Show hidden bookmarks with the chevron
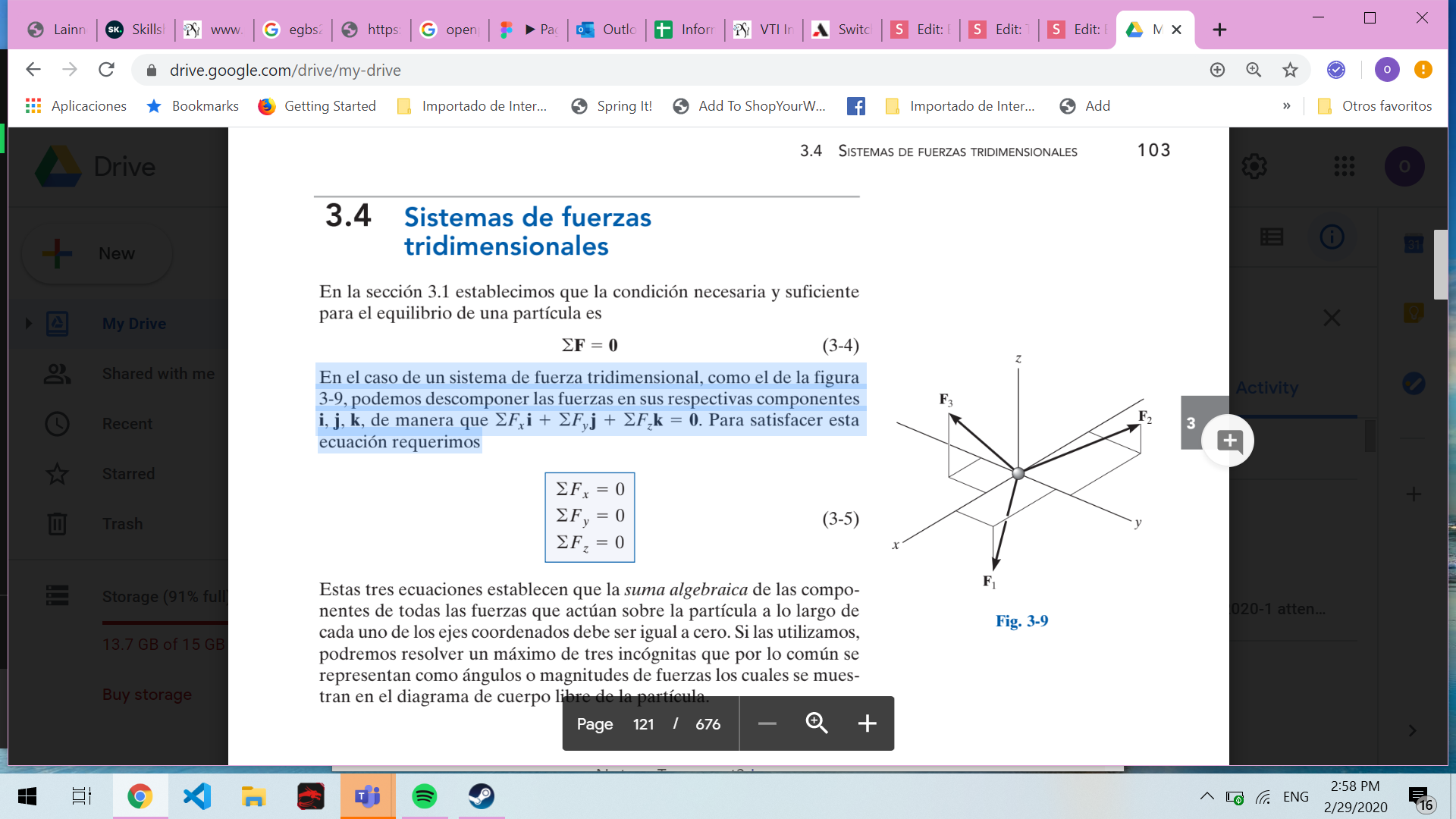1456x819 pixels. [1286, 106]
